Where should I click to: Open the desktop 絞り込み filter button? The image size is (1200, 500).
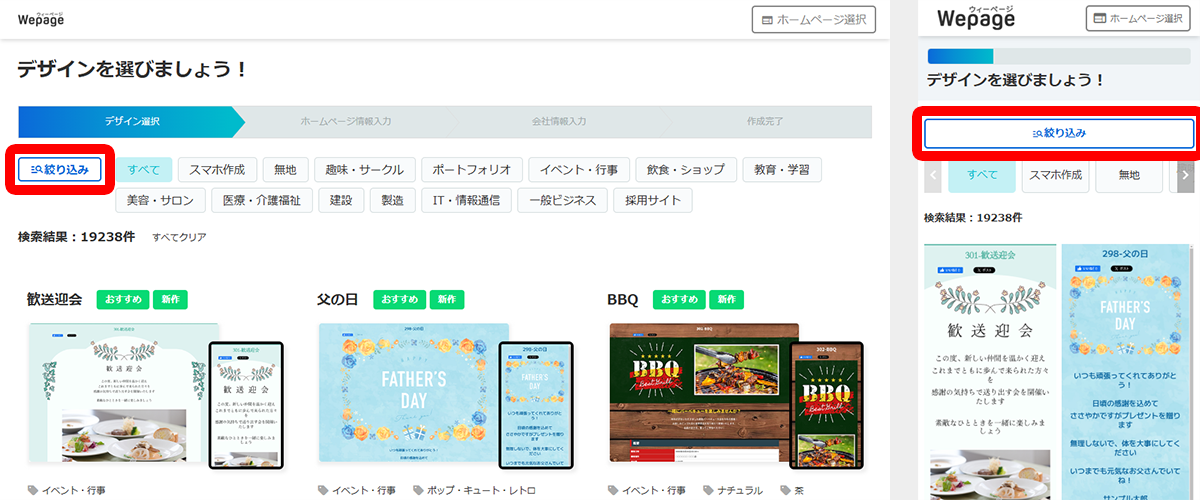click(60, 170)
